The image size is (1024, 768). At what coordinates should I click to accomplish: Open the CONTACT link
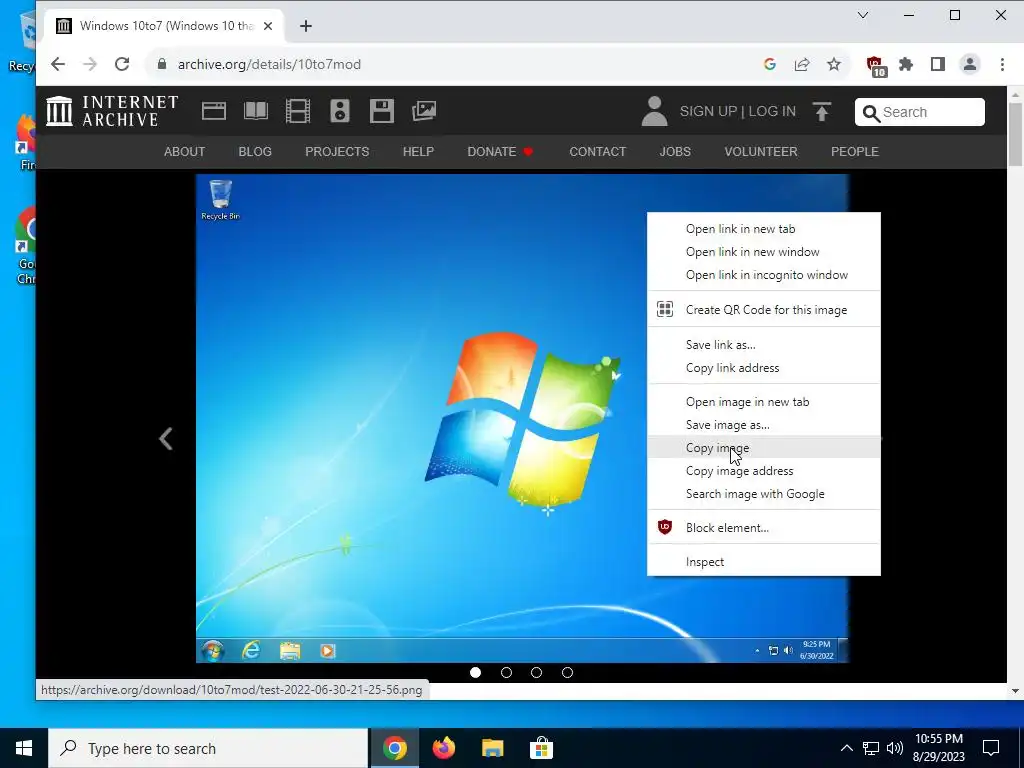598,152
